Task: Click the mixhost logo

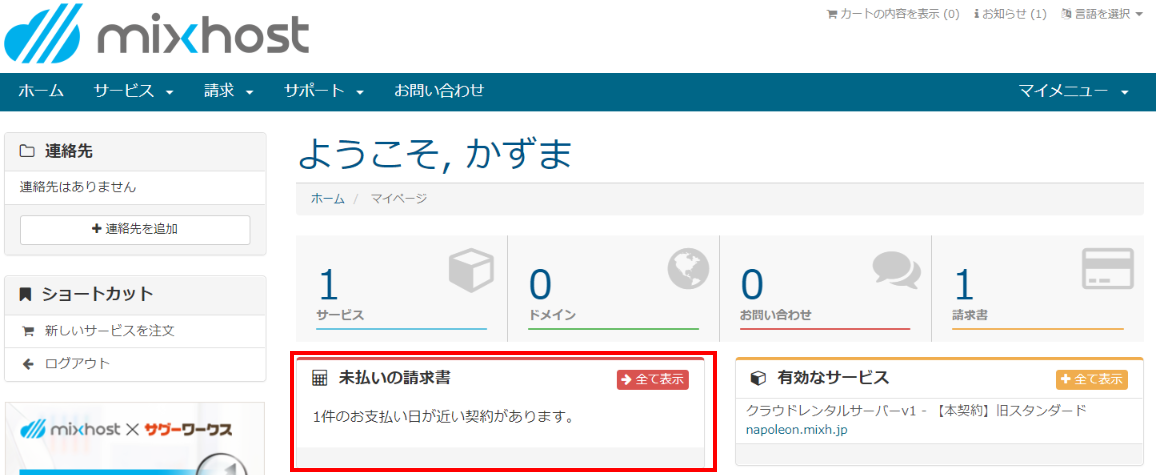Action: (x=156, y=35)
